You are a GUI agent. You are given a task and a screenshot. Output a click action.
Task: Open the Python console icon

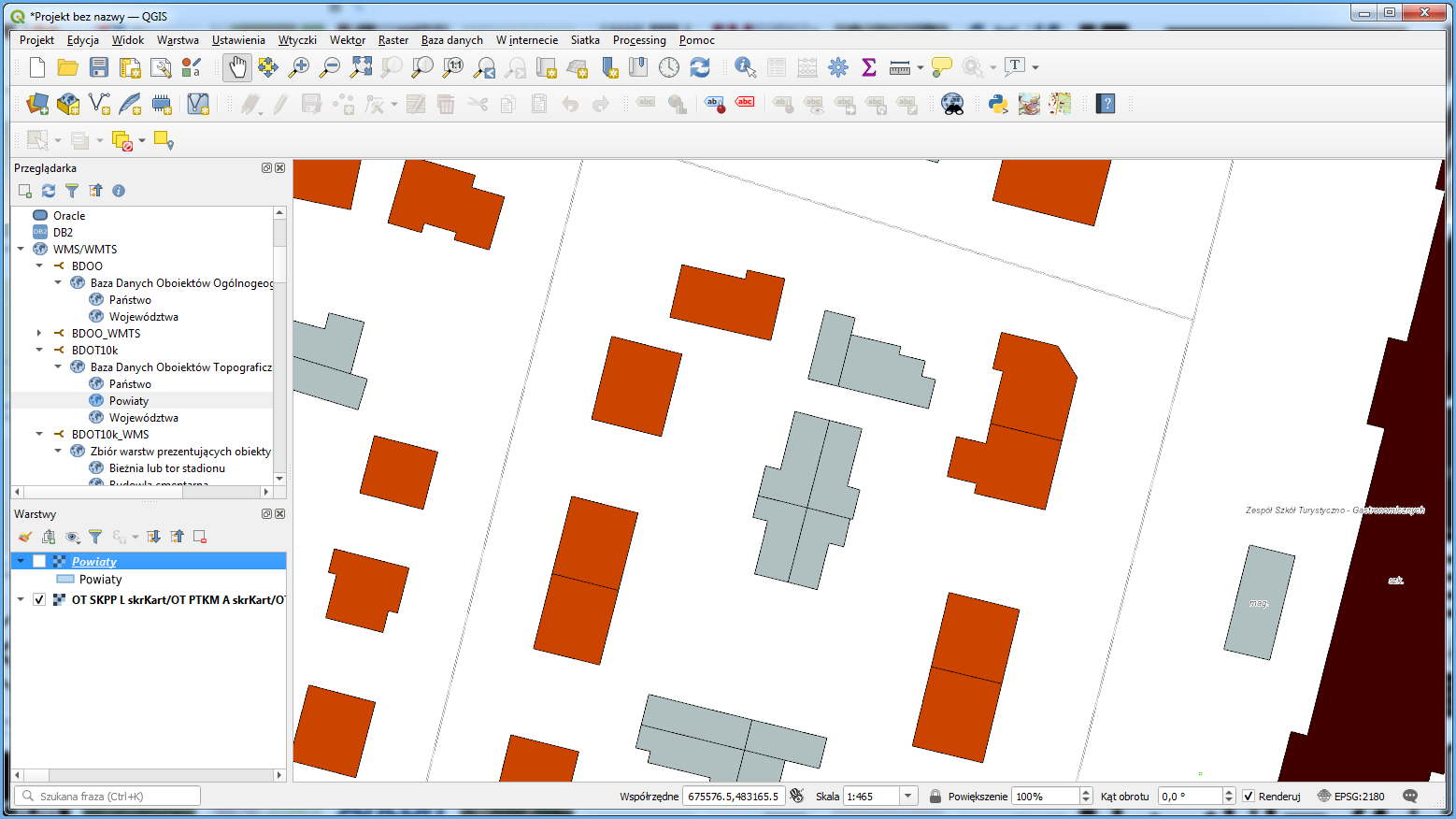[x=998, y=104]
